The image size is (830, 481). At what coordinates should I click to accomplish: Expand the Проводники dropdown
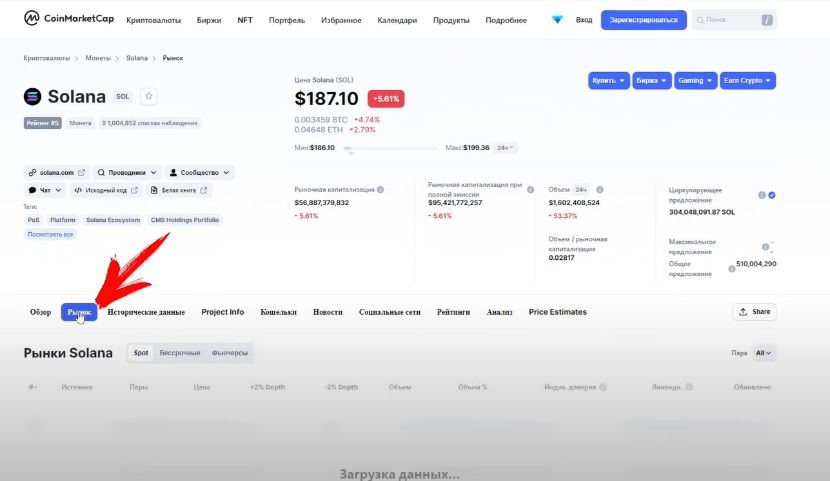tap(127, 173)
